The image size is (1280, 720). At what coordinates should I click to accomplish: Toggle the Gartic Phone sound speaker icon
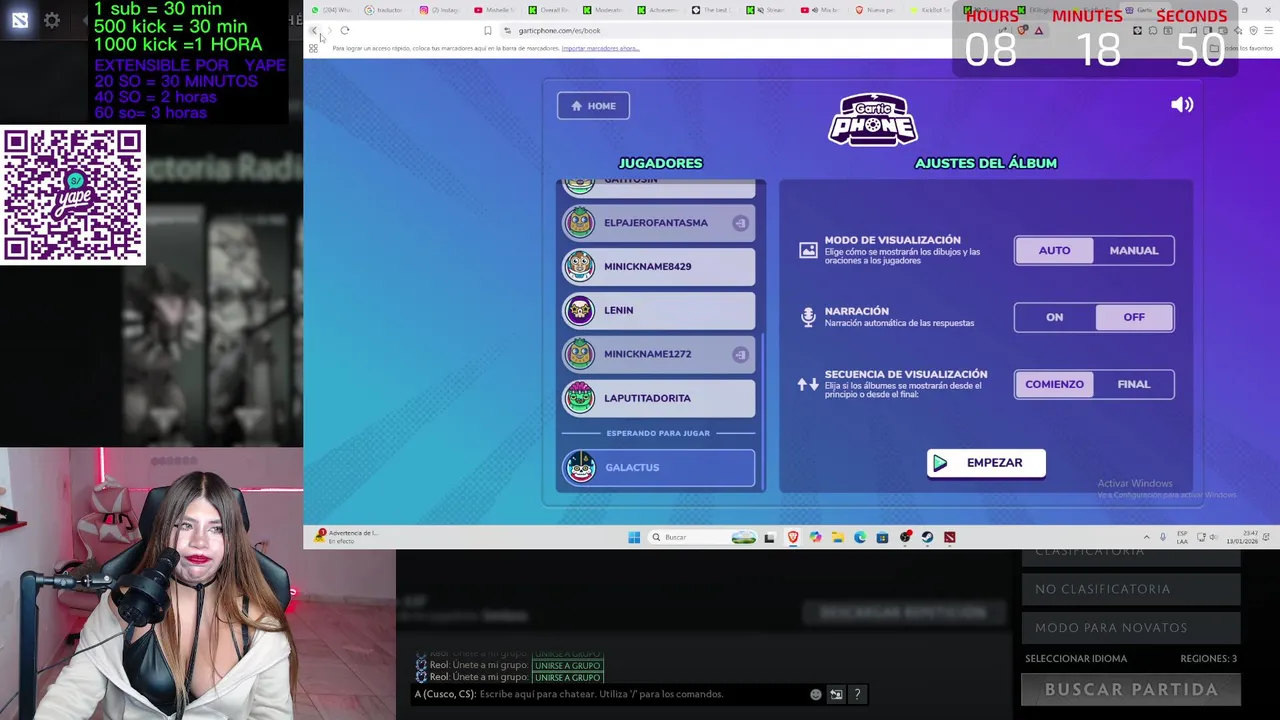1182,105
